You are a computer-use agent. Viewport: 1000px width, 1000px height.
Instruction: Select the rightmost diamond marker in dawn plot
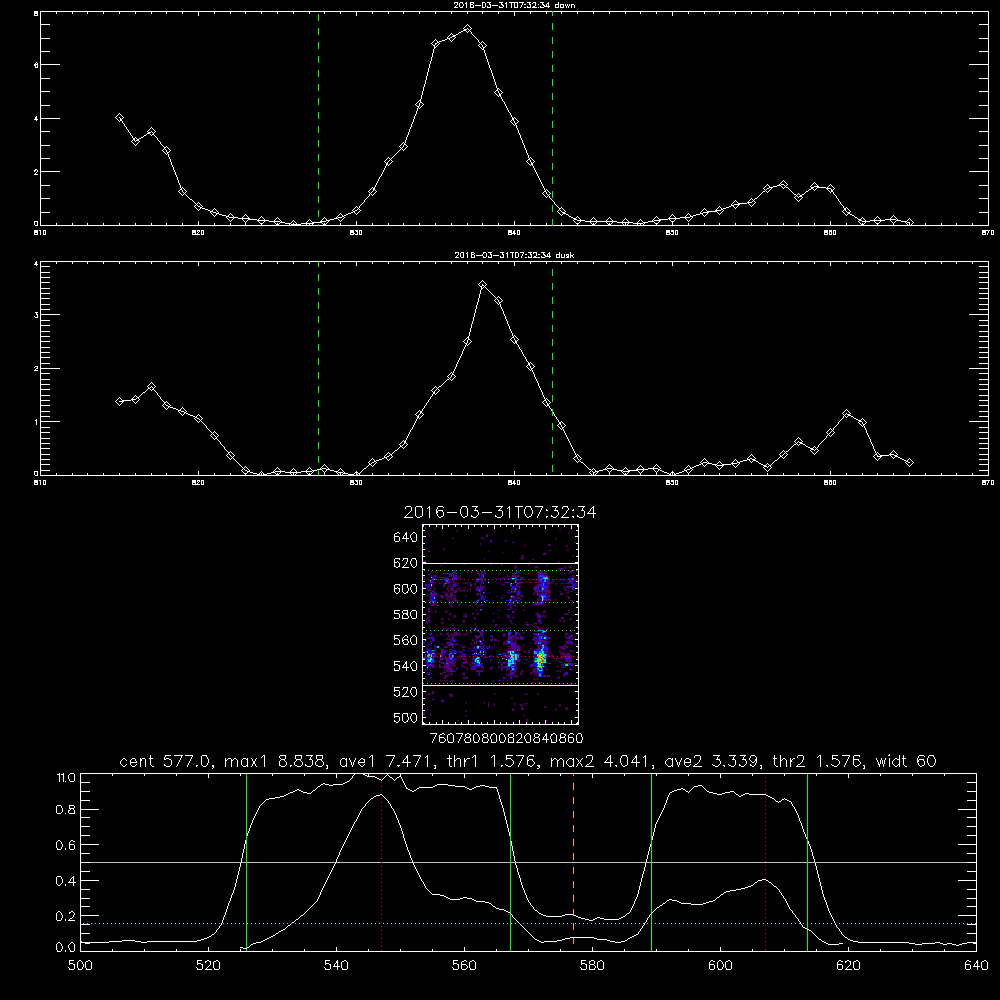pyautogui.click(x=909, y=222)
